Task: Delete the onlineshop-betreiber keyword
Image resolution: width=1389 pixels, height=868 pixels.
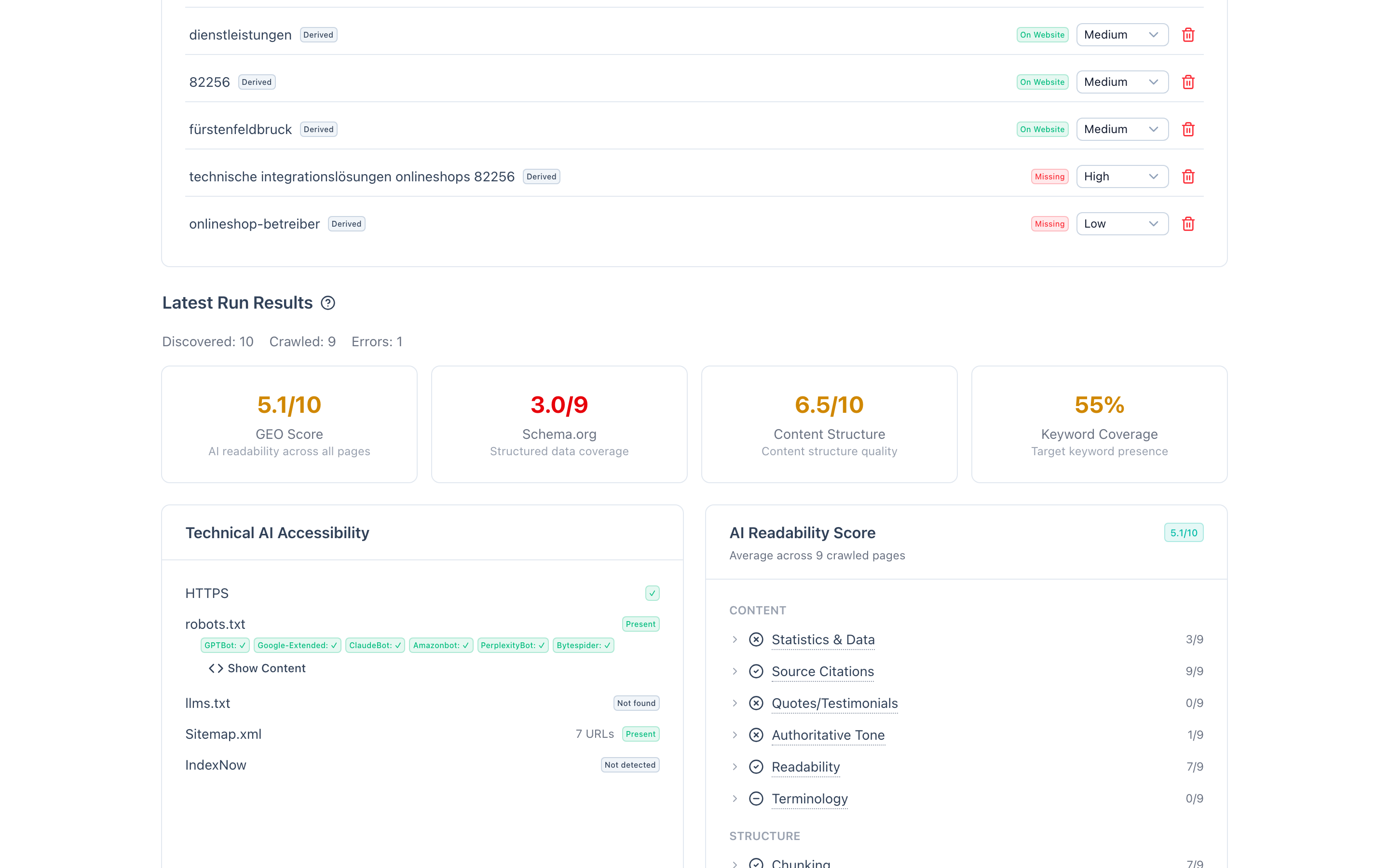Action: pyautogui.click(x=1187, y=224)
